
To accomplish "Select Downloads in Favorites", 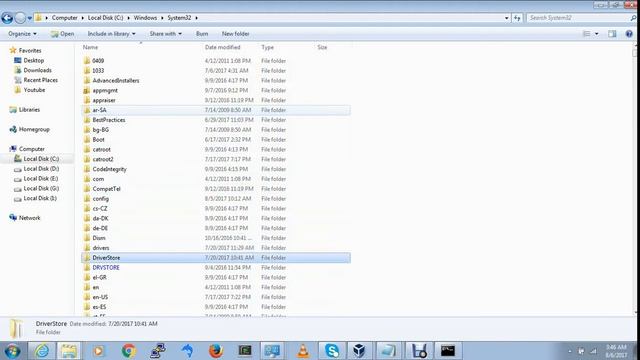I will pyautogui.click(x=38, y=70).
